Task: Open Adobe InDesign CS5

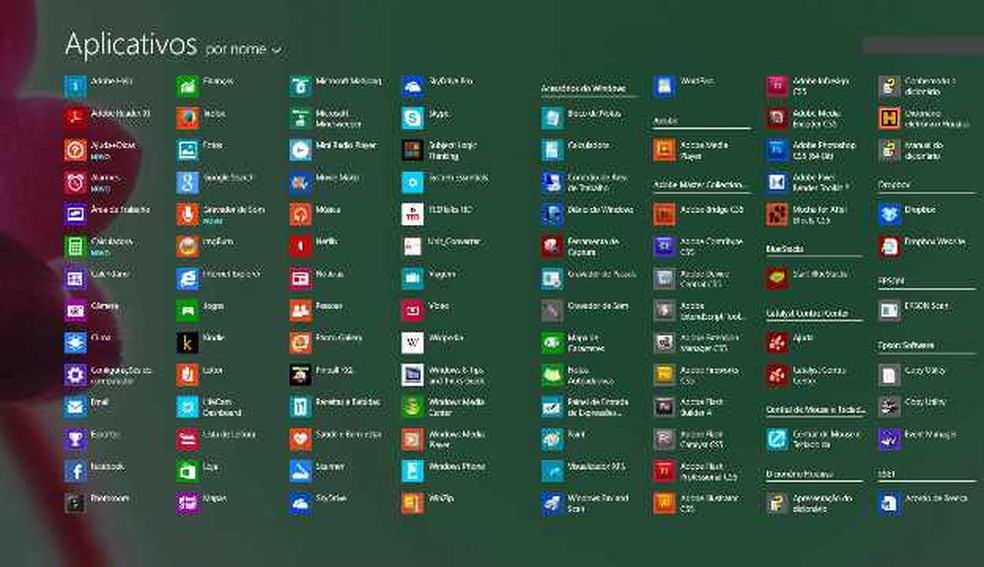Action: pyautogui.click(x=808, y=86)
